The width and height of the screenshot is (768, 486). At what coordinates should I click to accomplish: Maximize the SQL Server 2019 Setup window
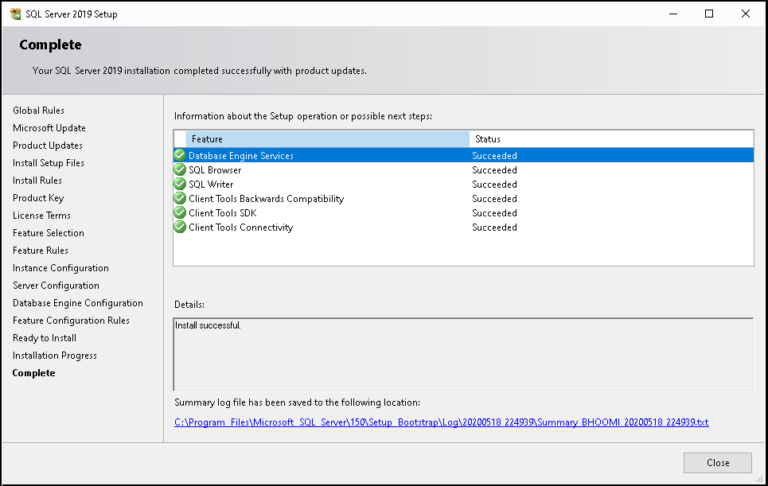709,14
